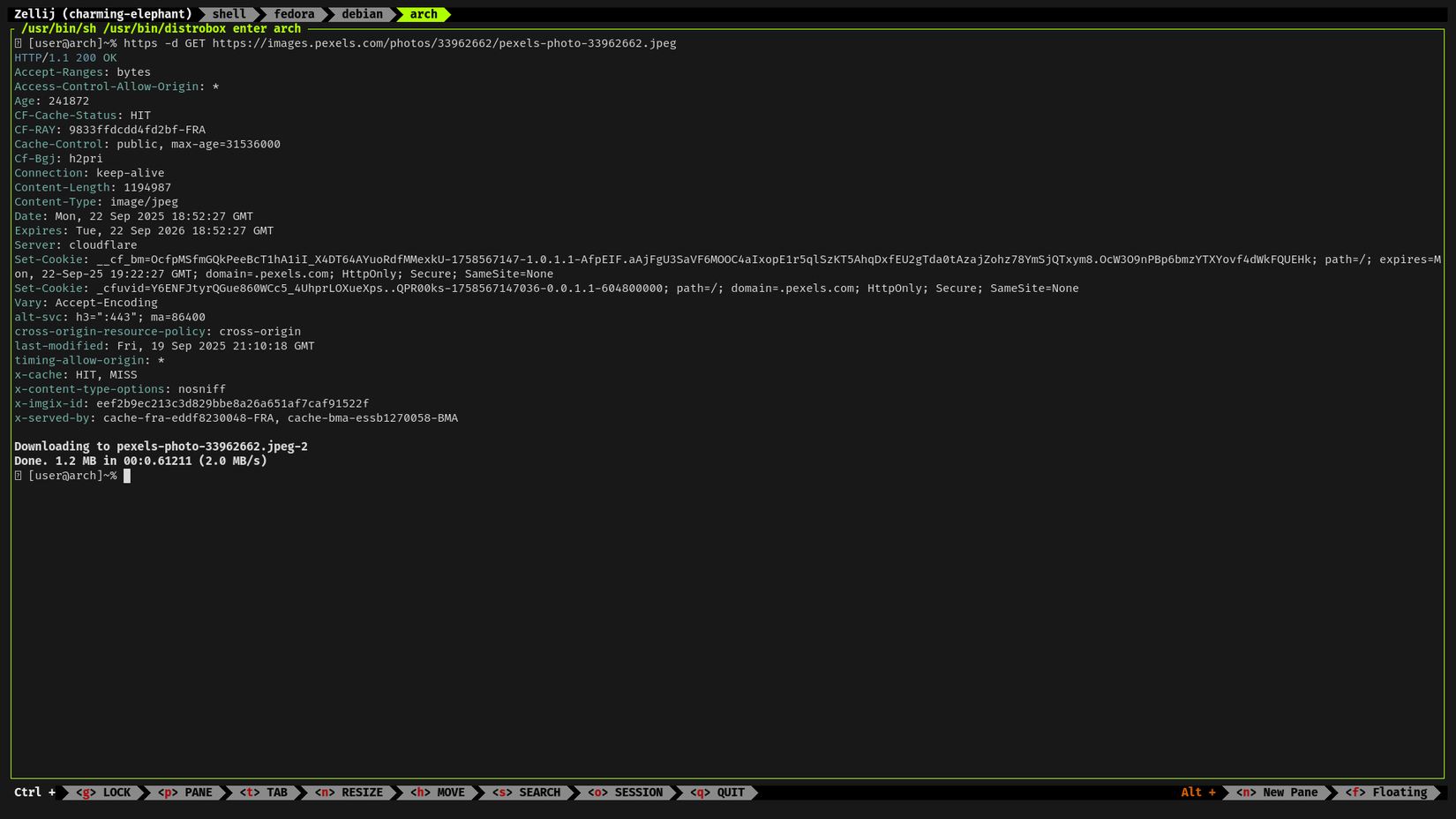Open SESSION mode from the status bar

tap(624, 792)
